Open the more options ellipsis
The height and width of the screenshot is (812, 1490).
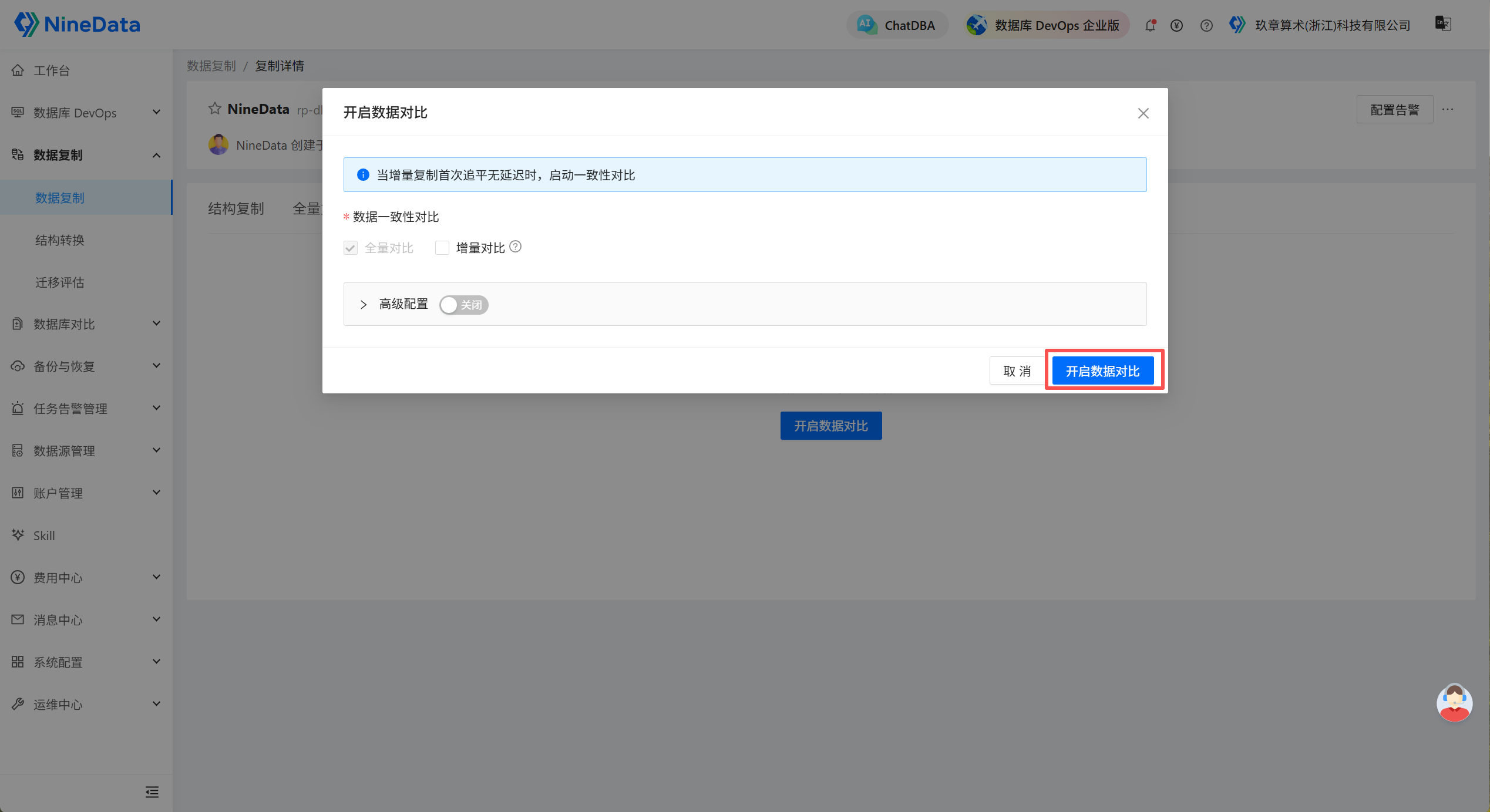(1448, 109)
